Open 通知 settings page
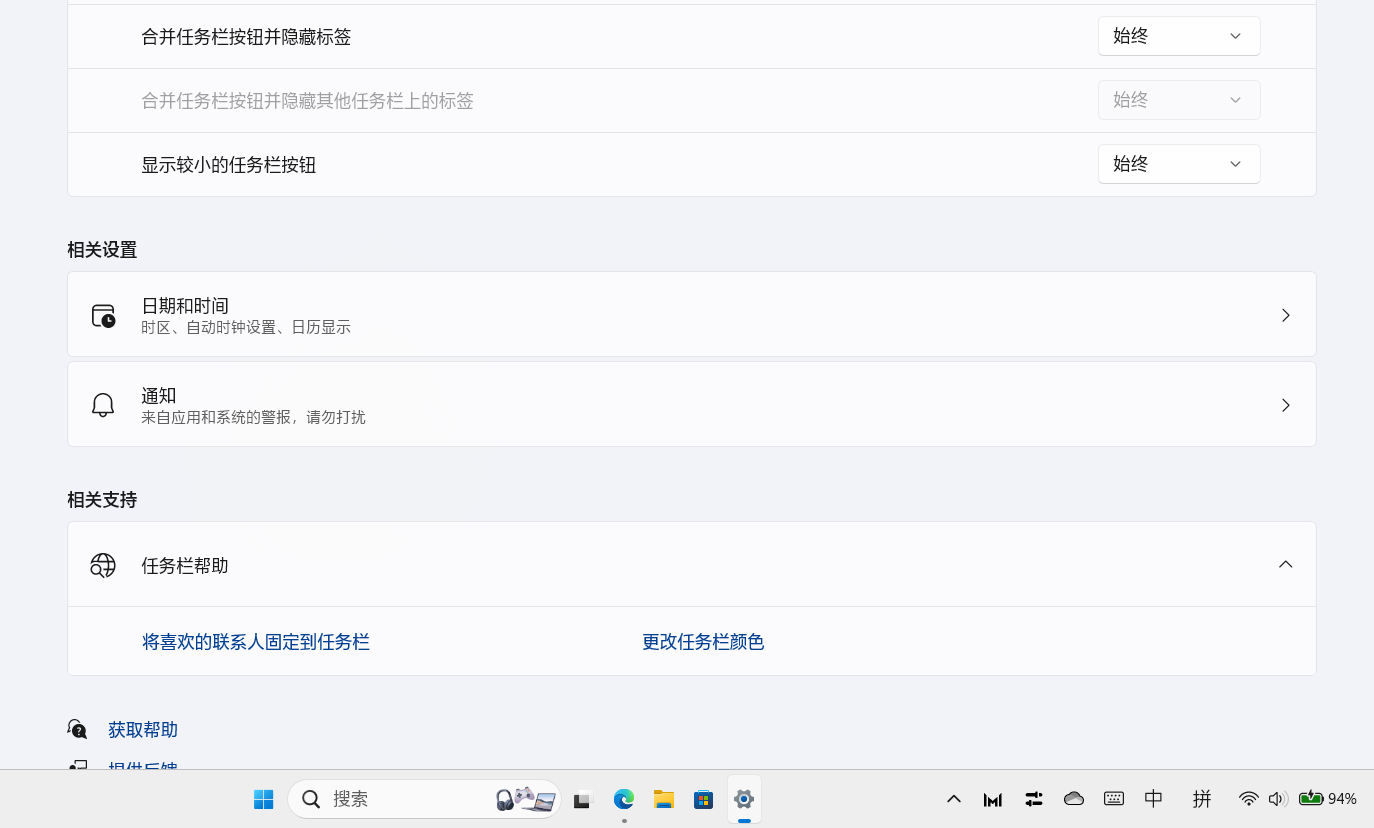1374x828 pixels. tap(691, 405)
